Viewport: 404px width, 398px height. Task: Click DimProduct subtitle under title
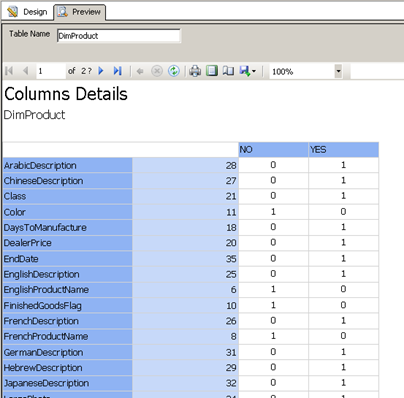coord(34,115)
